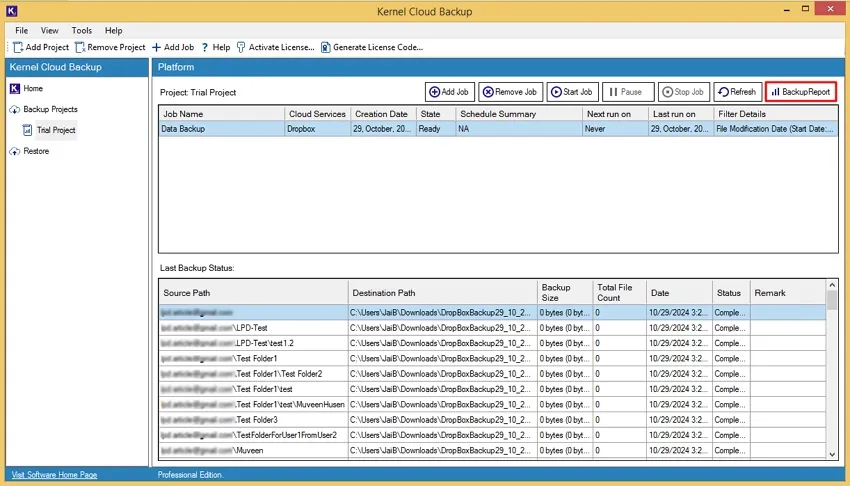Click the Source Path column header
The height and width of the screenshot is (486, 850).
tap(253, 293)
